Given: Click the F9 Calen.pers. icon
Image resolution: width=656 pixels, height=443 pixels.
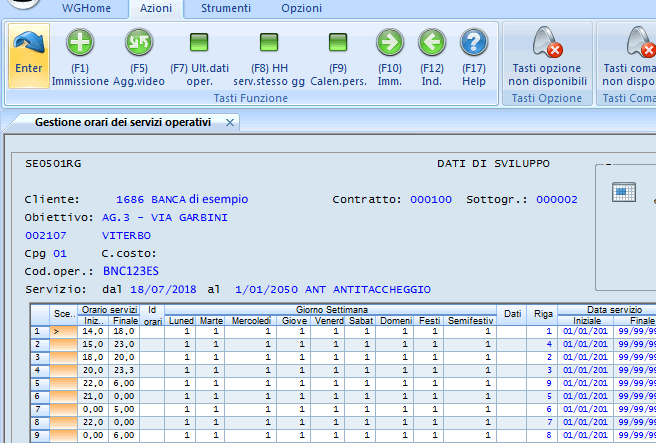Looking at the screenshot, I should (337, 43).
